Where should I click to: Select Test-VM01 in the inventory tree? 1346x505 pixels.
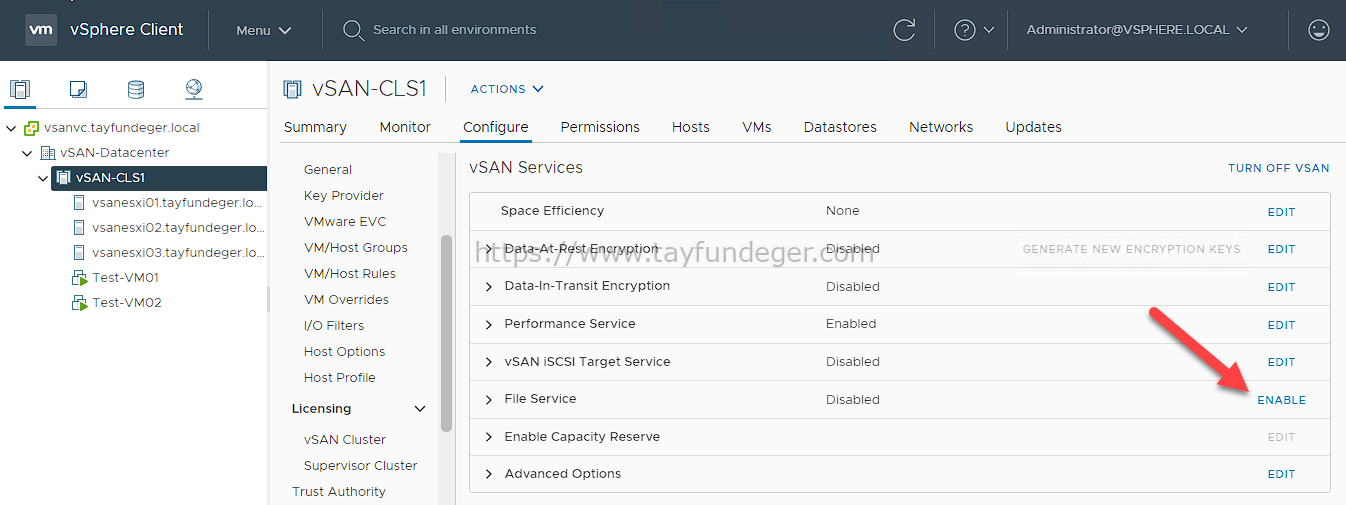pos(125,277)
